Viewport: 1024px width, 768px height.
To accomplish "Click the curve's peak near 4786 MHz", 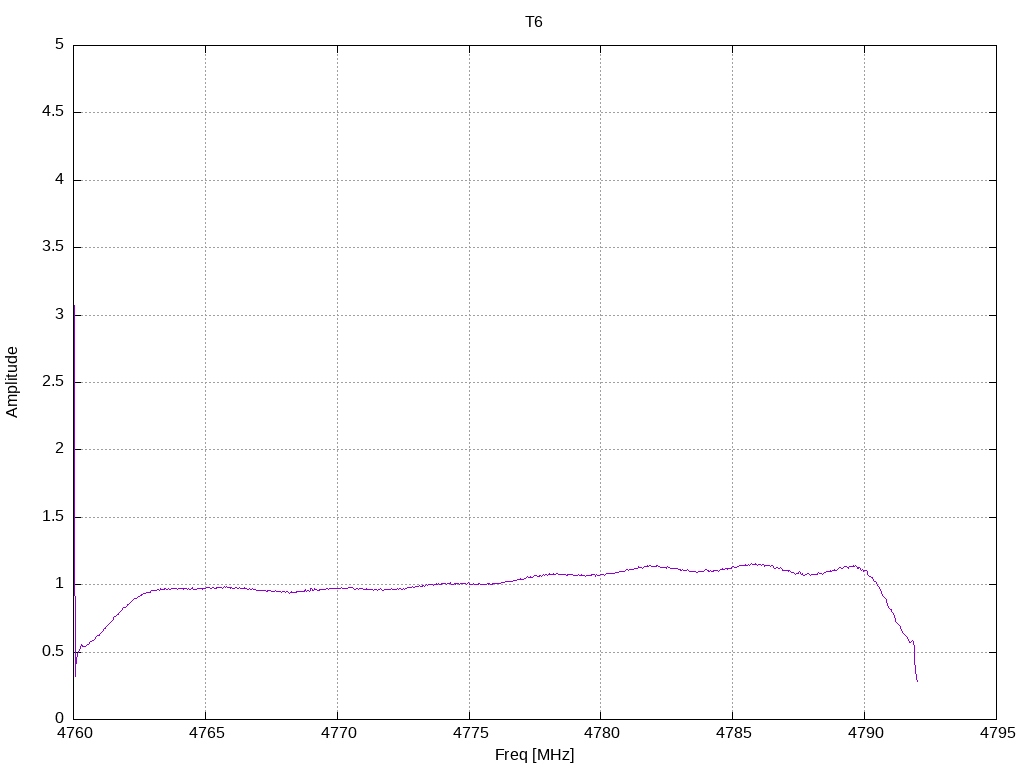I will (754, 564).
